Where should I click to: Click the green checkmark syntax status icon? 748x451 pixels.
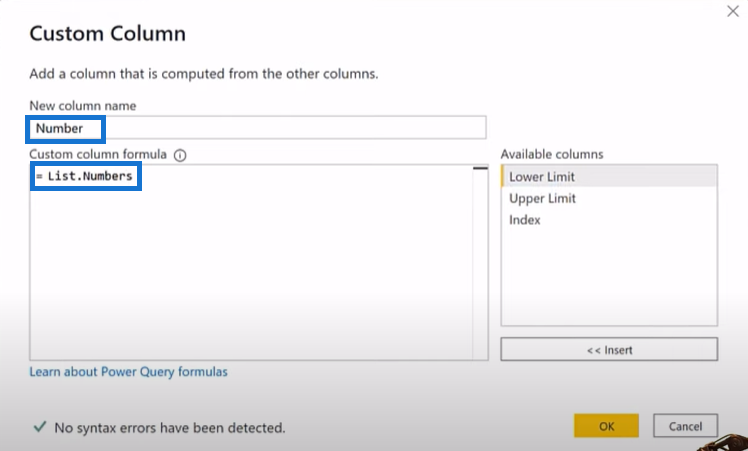[x=40, y=426]
